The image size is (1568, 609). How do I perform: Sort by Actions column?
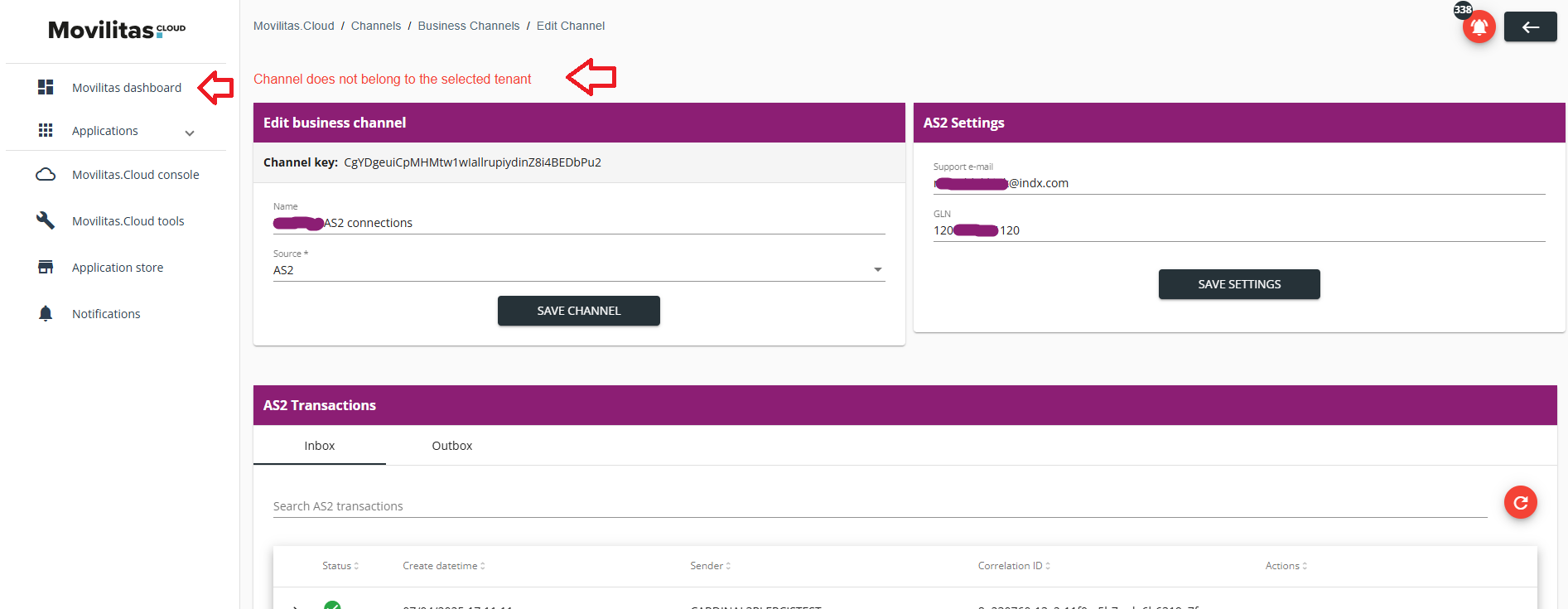[x=1286, y=566]
